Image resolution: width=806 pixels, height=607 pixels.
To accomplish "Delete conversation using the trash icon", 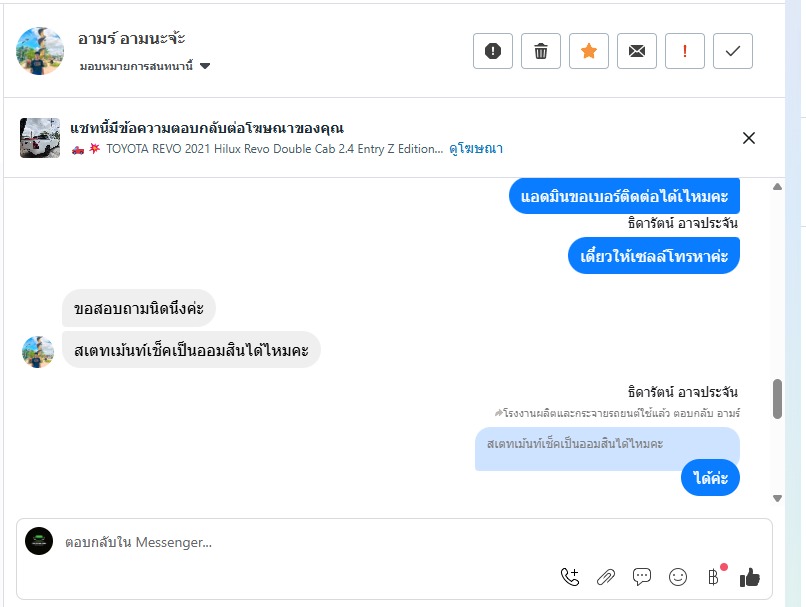I will pyautogui.click(x=541, y=51).
